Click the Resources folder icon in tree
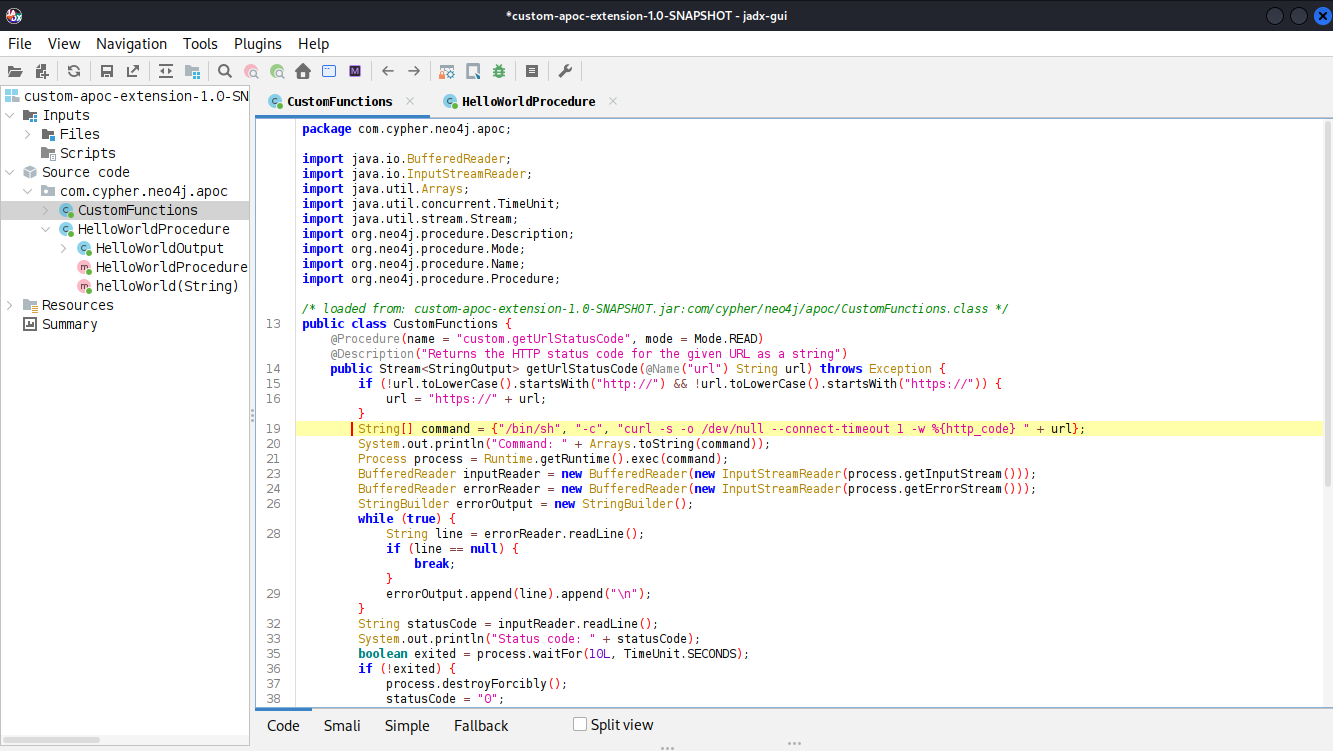This screenshot has width=1333, height=751. 30,305
